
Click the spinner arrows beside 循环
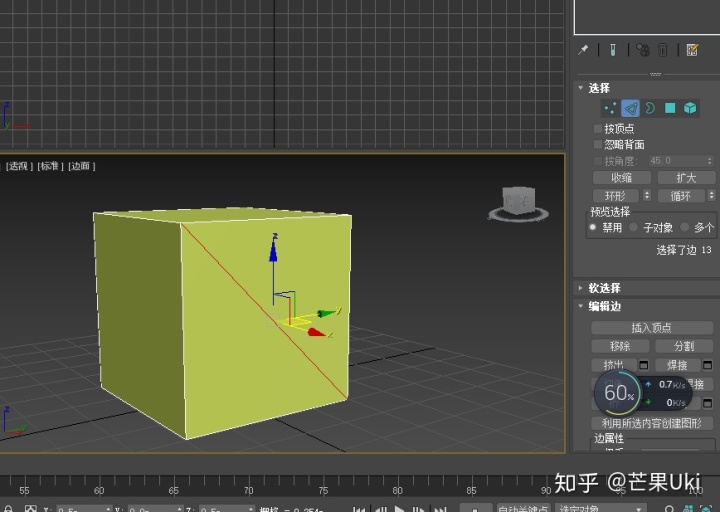point(711,196)
